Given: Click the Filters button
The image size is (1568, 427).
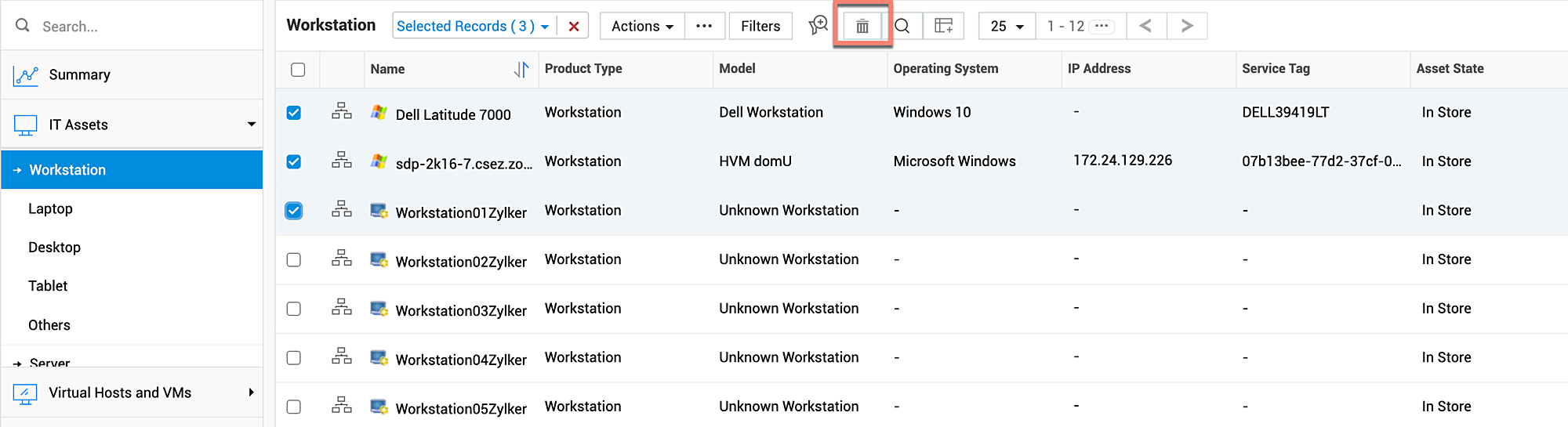Looking at the screenshot, I should click(x=760, y=27).
